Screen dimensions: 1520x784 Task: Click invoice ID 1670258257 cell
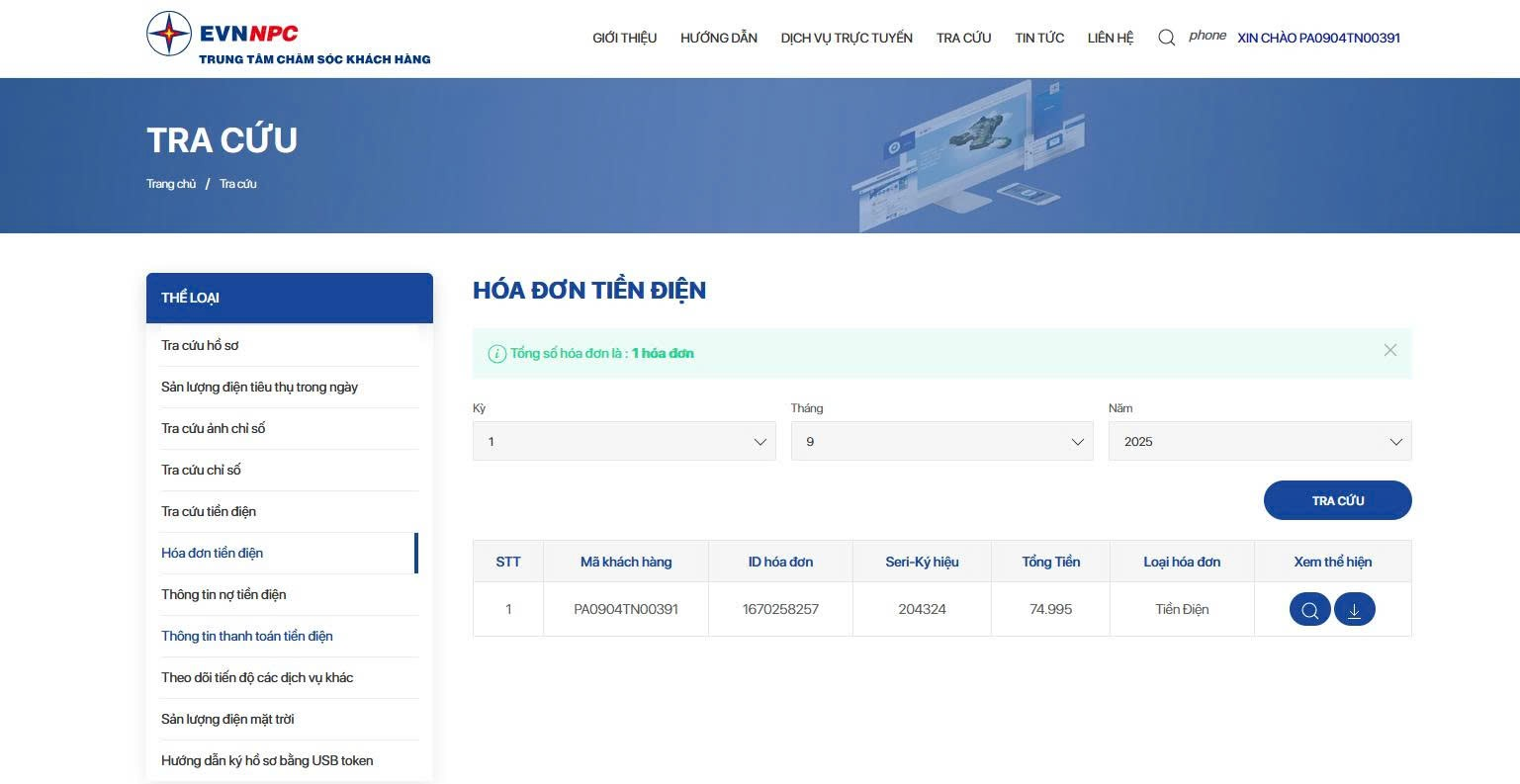point(780,609)
